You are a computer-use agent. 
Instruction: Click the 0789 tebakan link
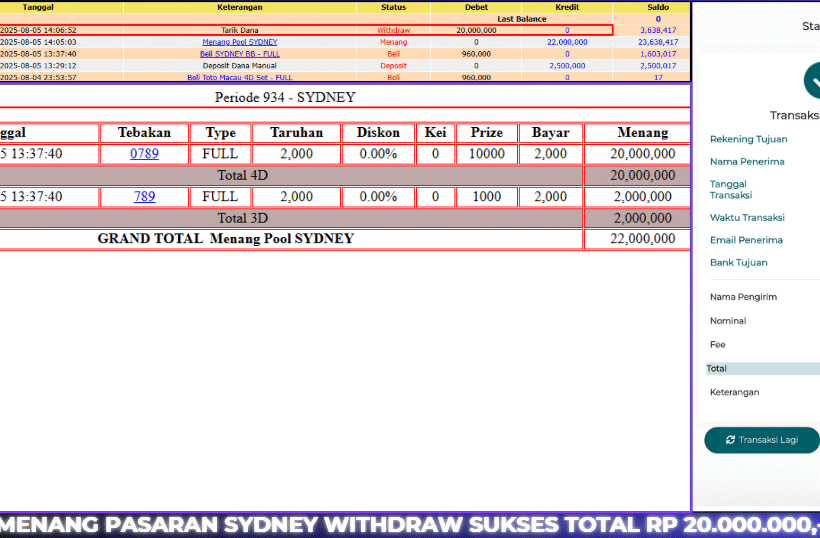click(x=144, y=154)
